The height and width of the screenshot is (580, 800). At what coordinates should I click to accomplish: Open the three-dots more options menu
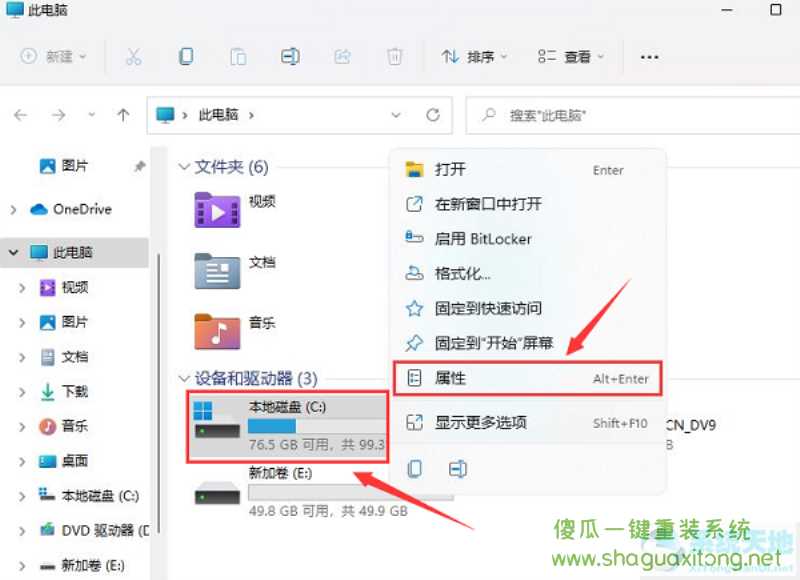pos(649,57)
